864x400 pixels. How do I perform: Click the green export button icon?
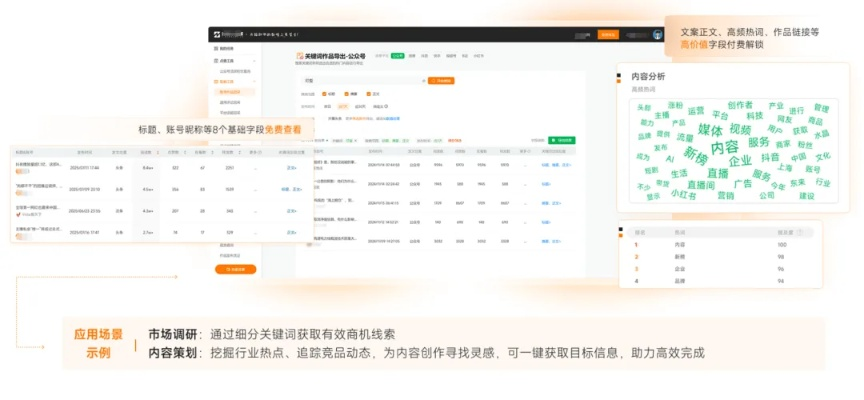[561, 141]
